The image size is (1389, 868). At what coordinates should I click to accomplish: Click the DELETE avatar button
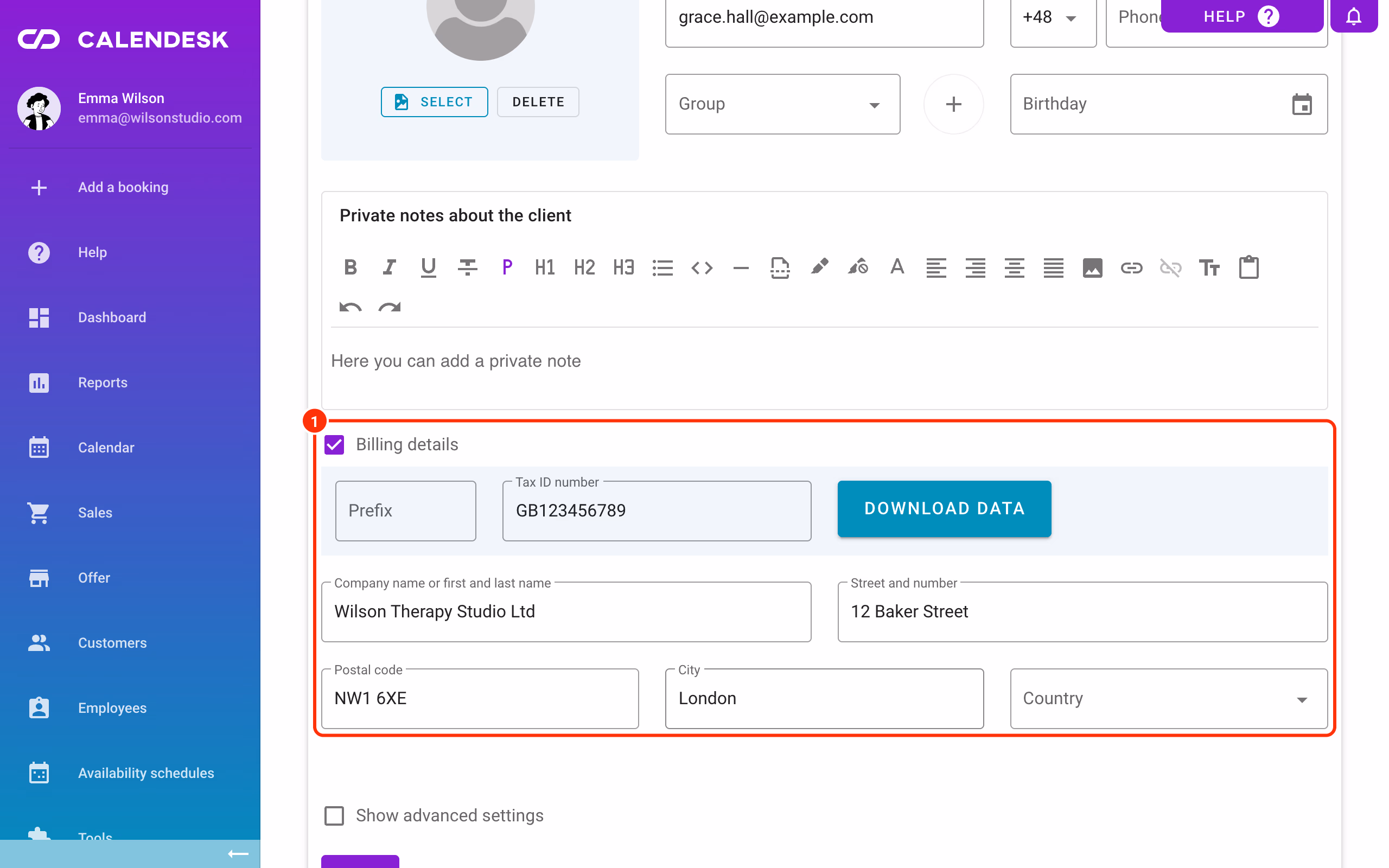pos(538,102)
